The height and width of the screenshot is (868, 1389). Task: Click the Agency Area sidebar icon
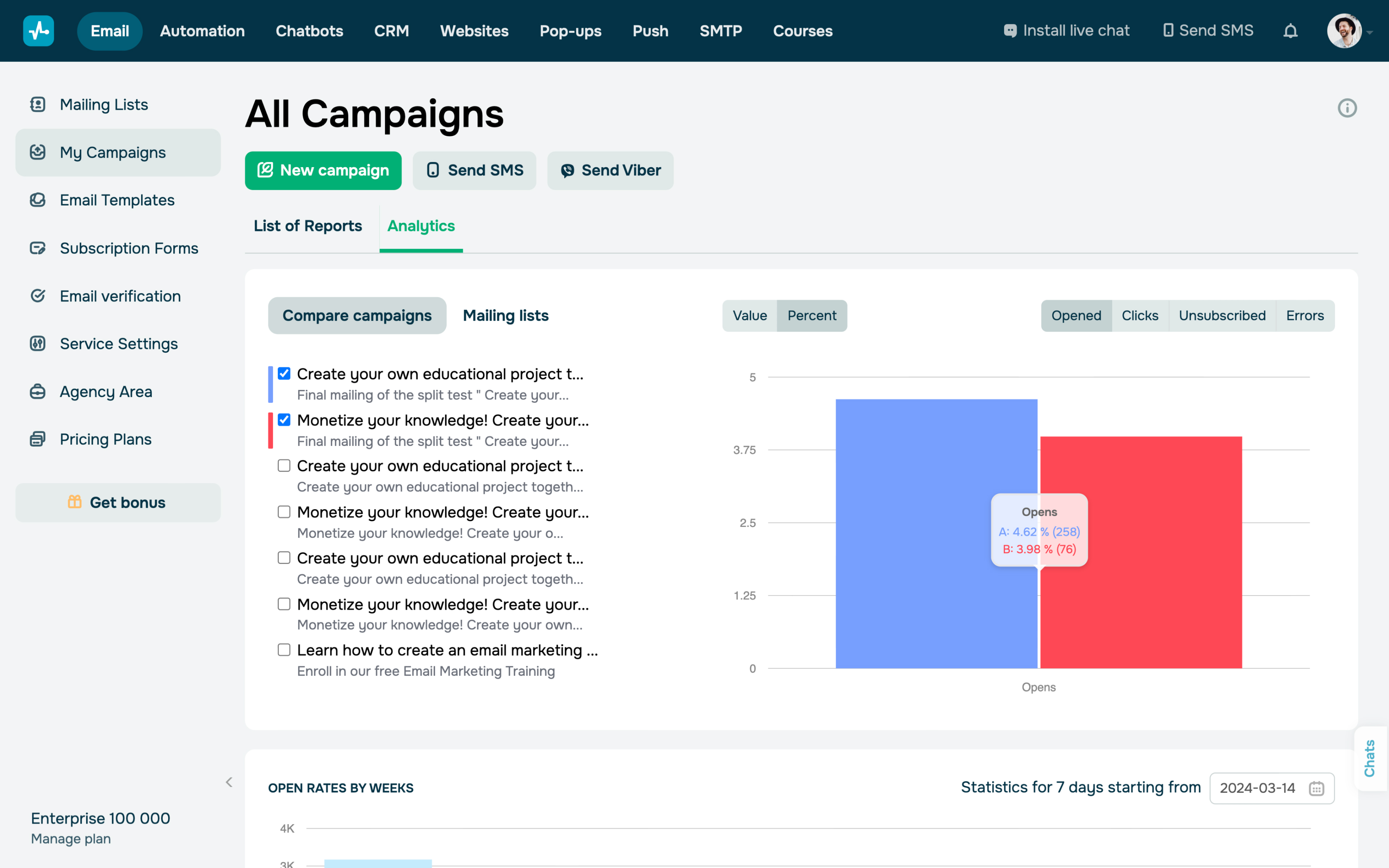coord(38,392)
